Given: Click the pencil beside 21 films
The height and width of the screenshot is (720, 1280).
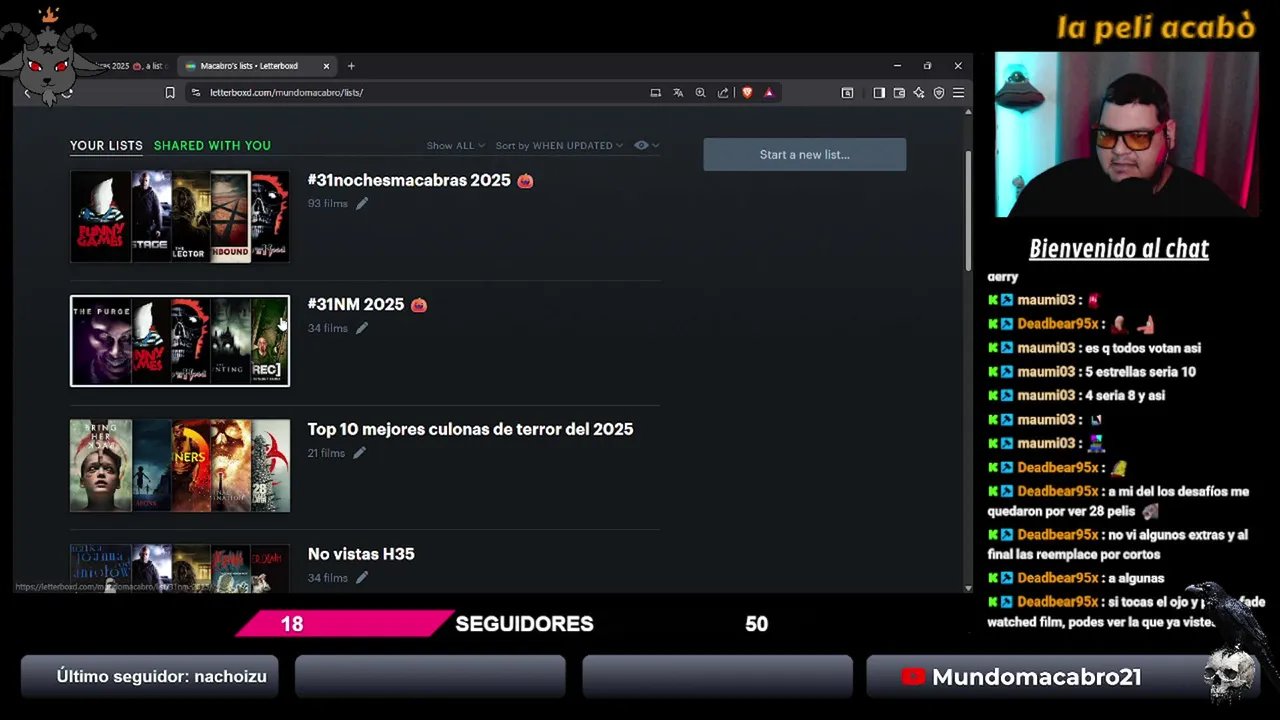Looking at the screenshot, I should (359, 453).
